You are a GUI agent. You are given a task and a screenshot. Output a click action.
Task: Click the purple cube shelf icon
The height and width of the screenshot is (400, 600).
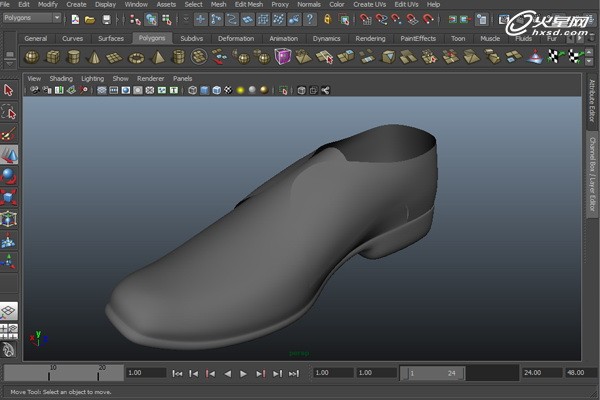tap(284, 57)
